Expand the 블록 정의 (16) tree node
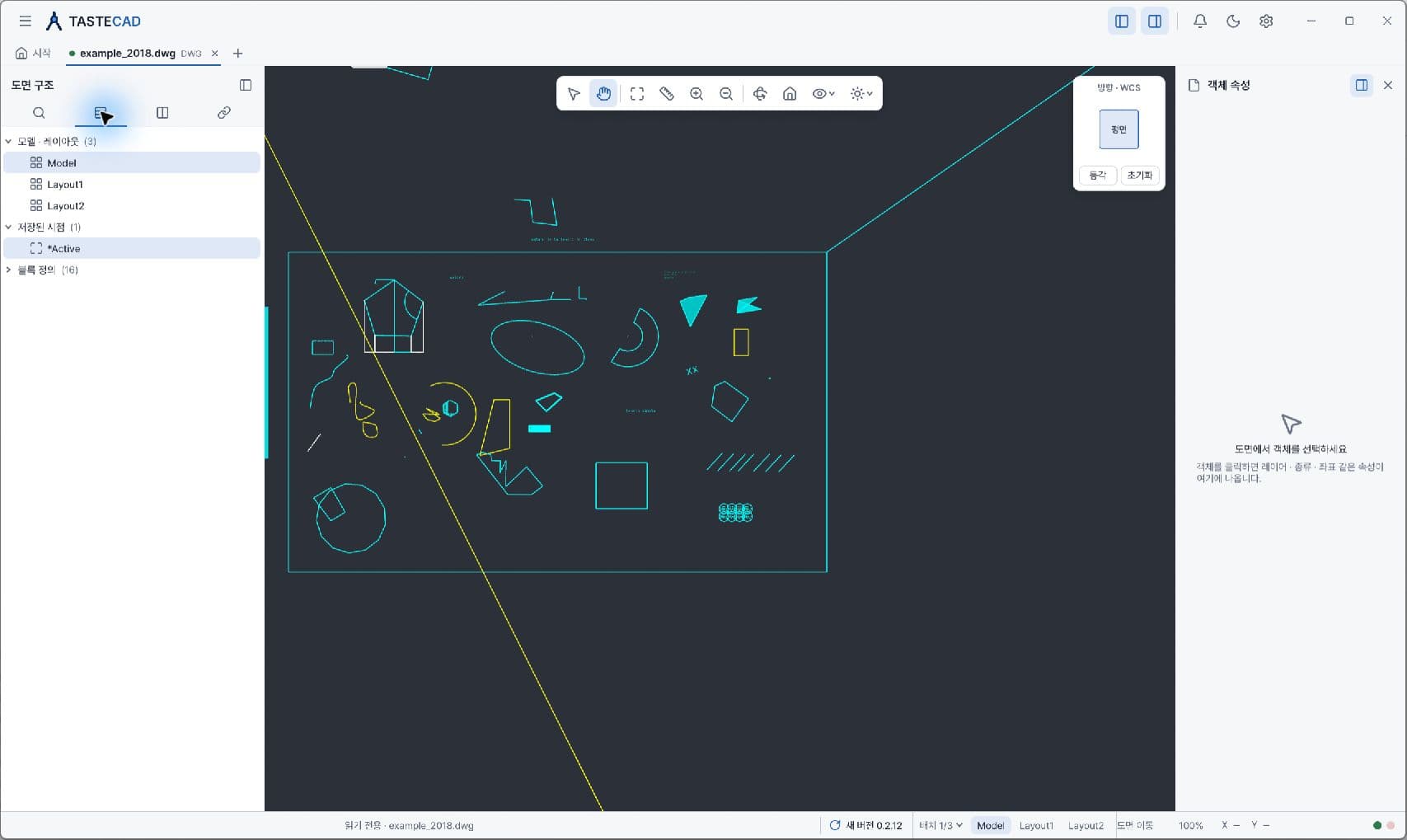This screenshot has height=840, width=1407. pyautogui.click(x=9, y=270)
